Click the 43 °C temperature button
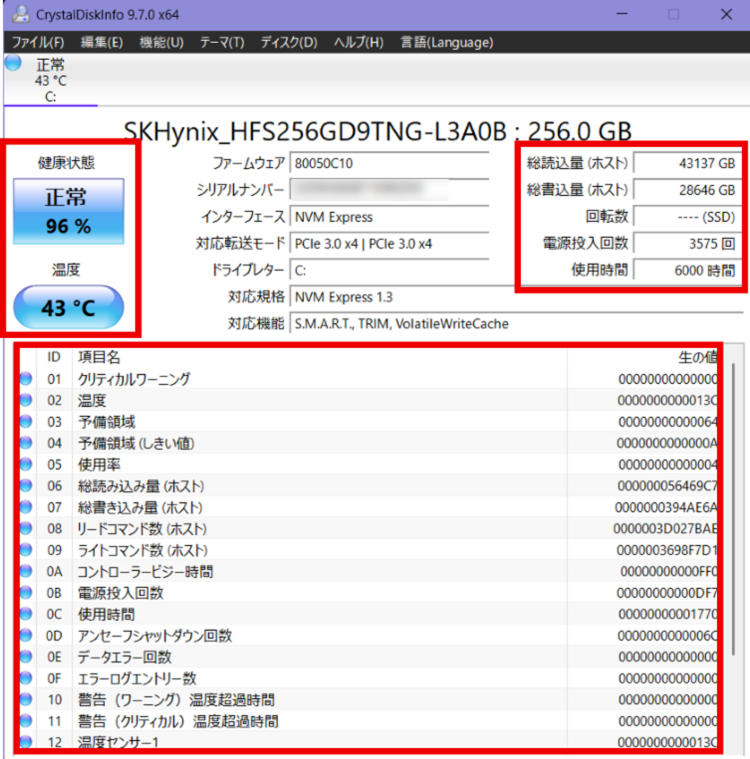 tap(68, 307)
